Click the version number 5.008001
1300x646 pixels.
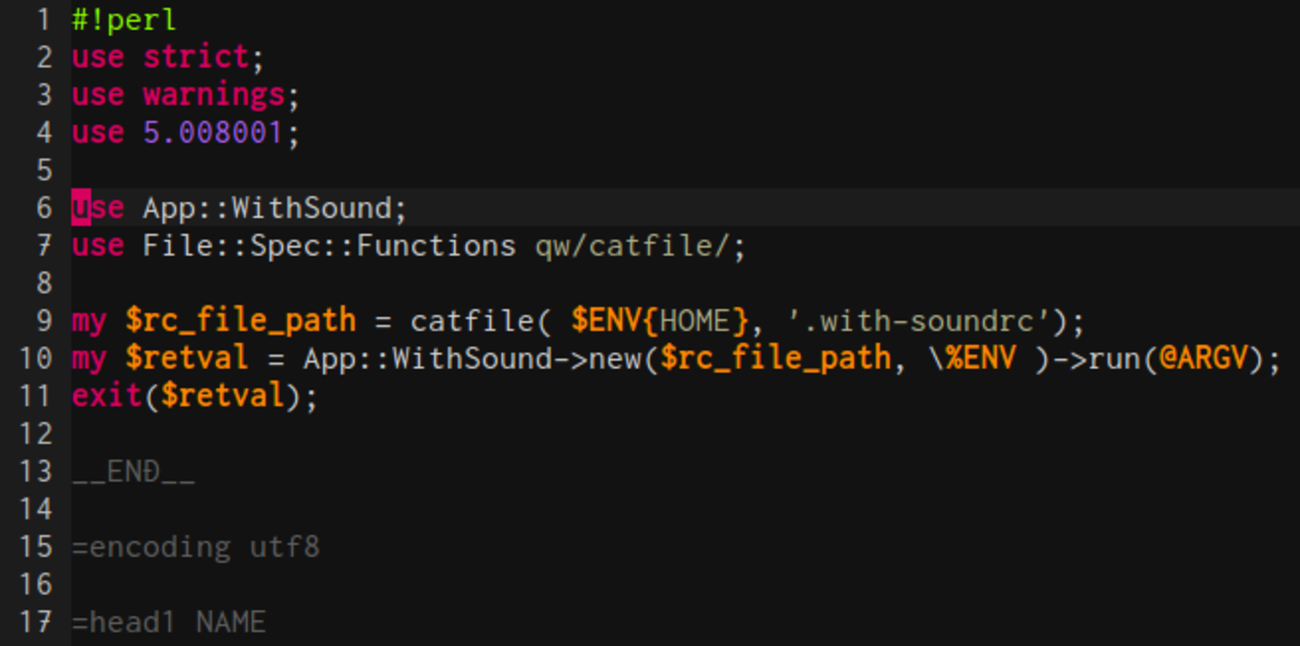[213, 133]
